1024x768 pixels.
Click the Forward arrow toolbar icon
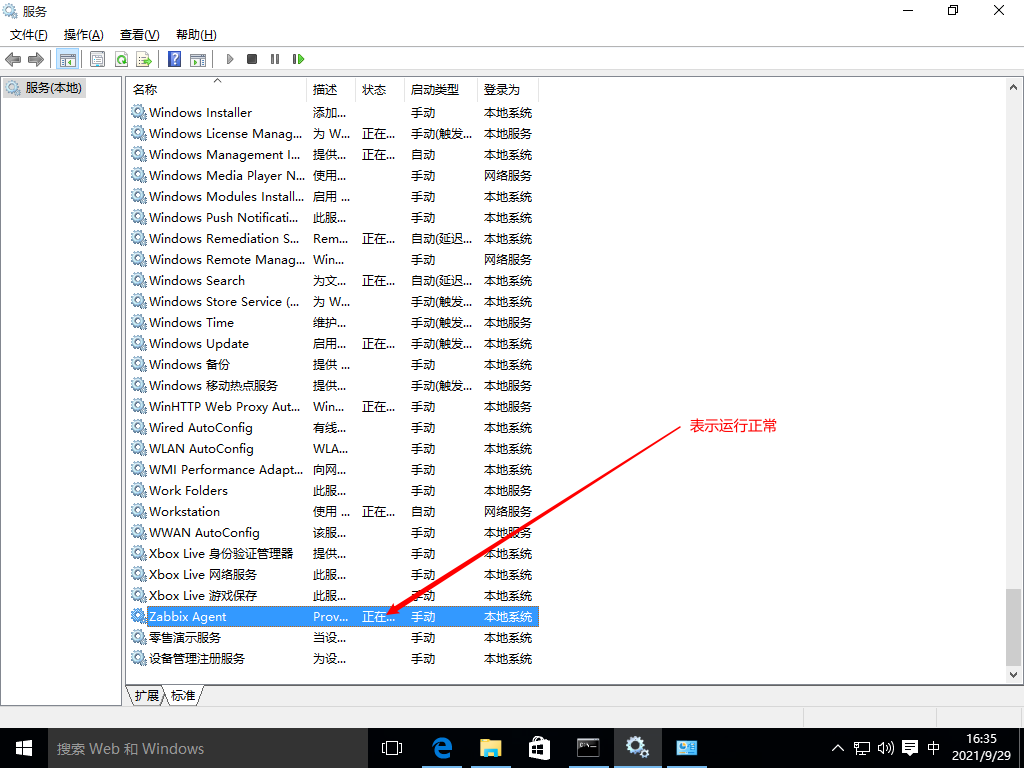pyautogui.click(x=35, y=59)
